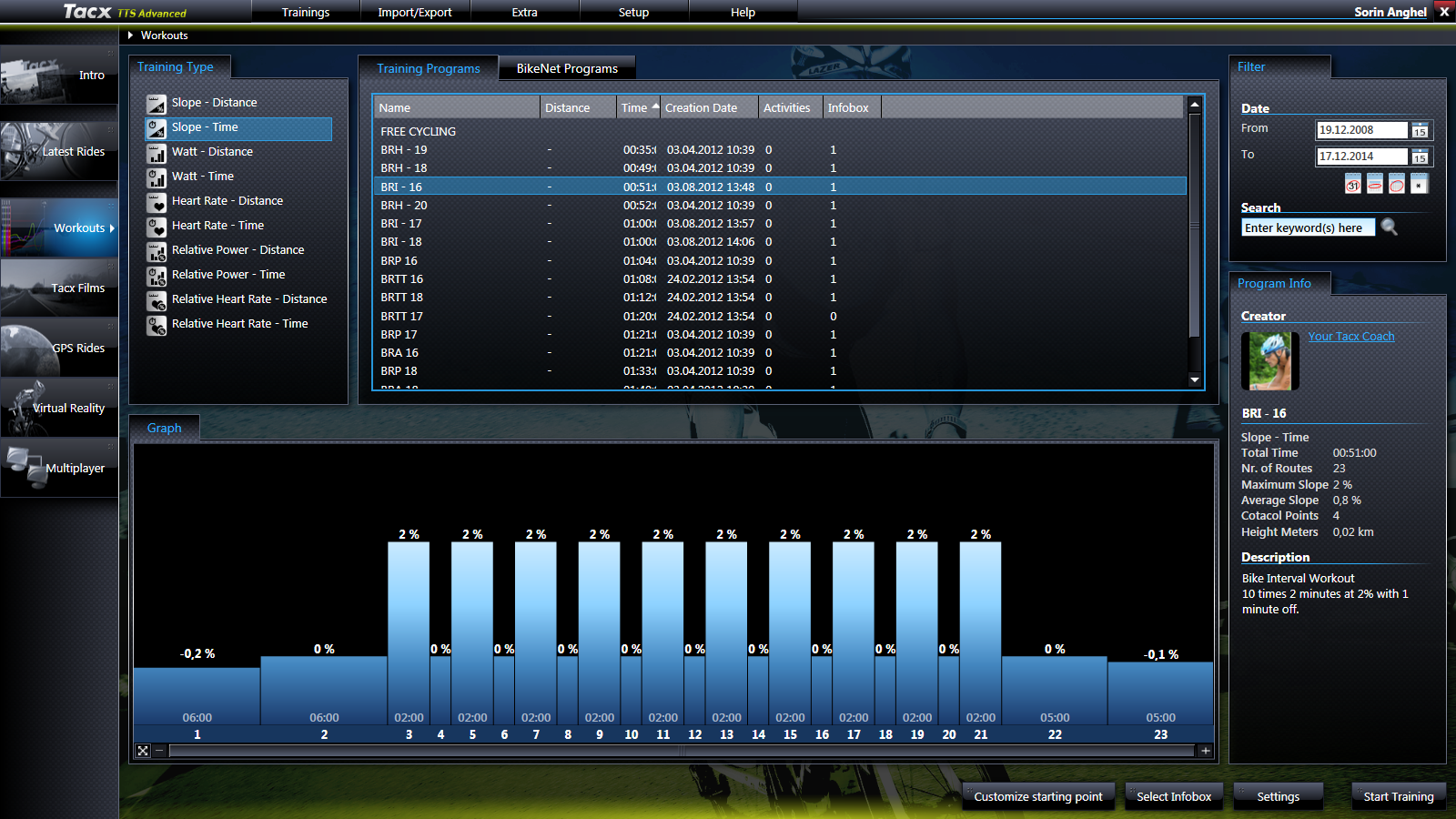The image size is (1456, 819).
Task: Zoom out the graph with the minus icon
Action: tap(159, 751)
